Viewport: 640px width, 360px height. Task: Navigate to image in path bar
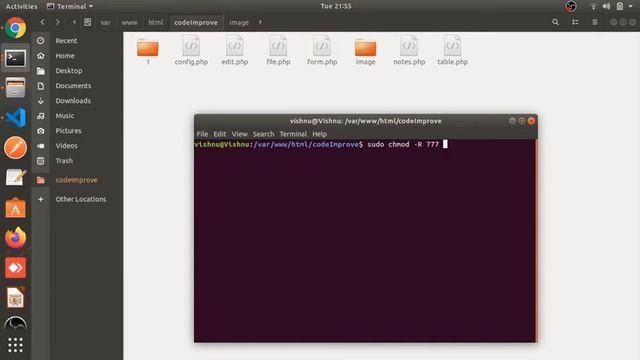click(x=239, y=22)
